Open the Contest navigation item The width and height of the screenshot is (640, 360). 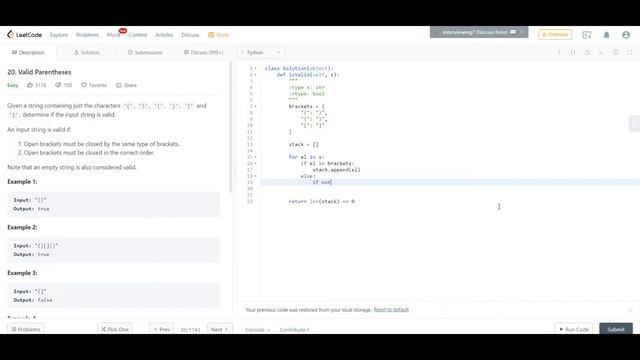click(138, 35)
